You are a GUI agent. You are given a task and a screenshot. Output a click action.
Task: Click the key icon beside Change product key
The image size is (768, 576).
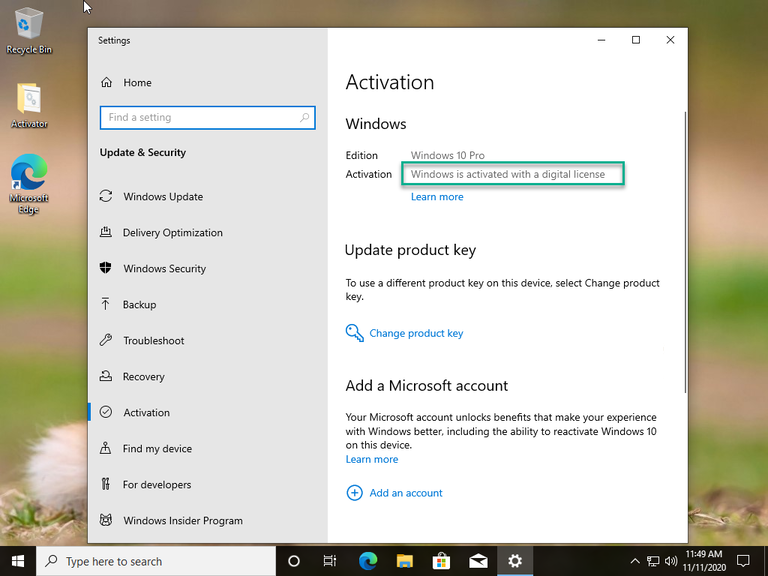coord(355,333)
